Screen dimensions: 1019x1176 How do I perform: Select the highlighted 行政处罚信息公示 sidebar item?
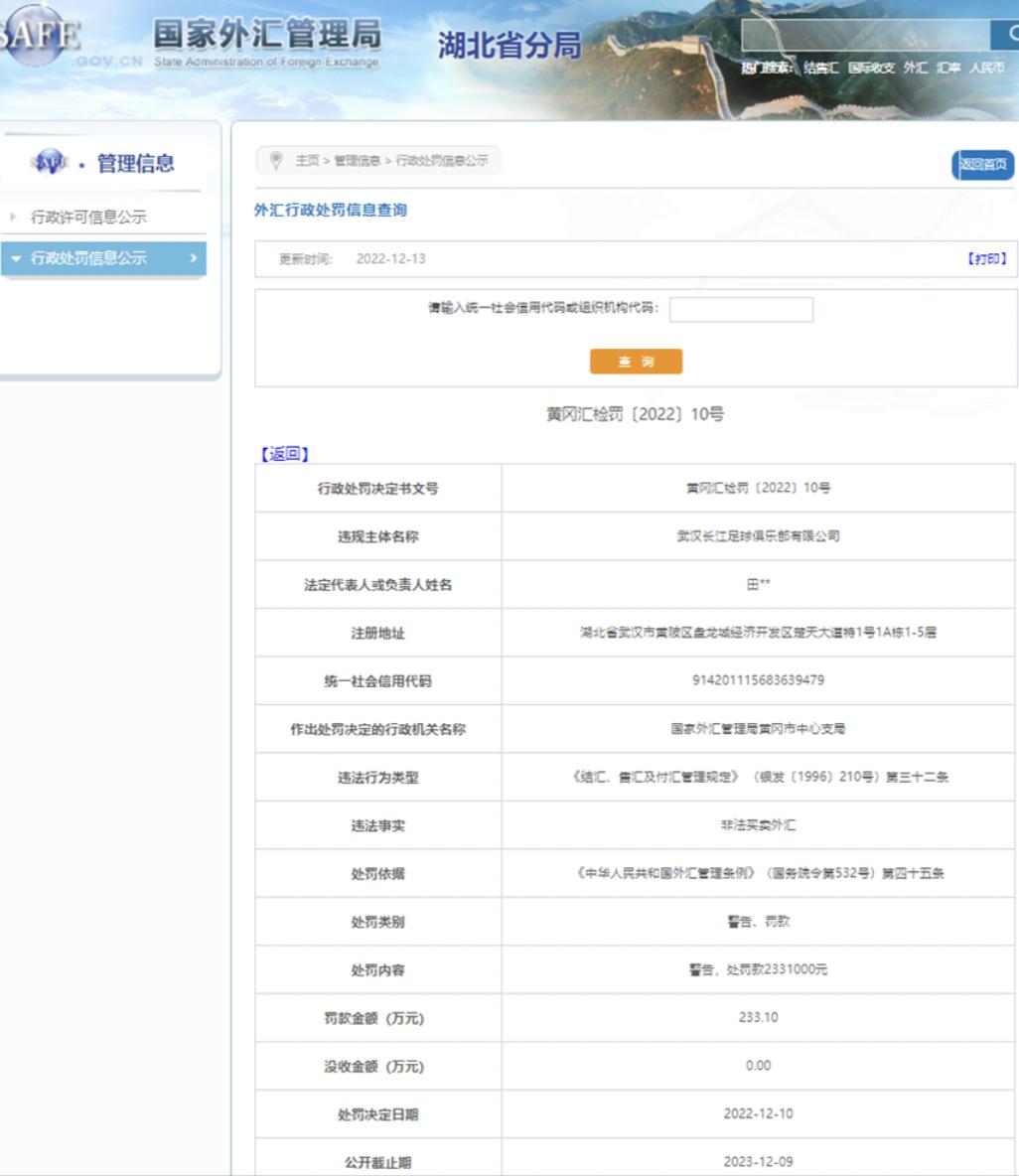(x=89, y=256)
